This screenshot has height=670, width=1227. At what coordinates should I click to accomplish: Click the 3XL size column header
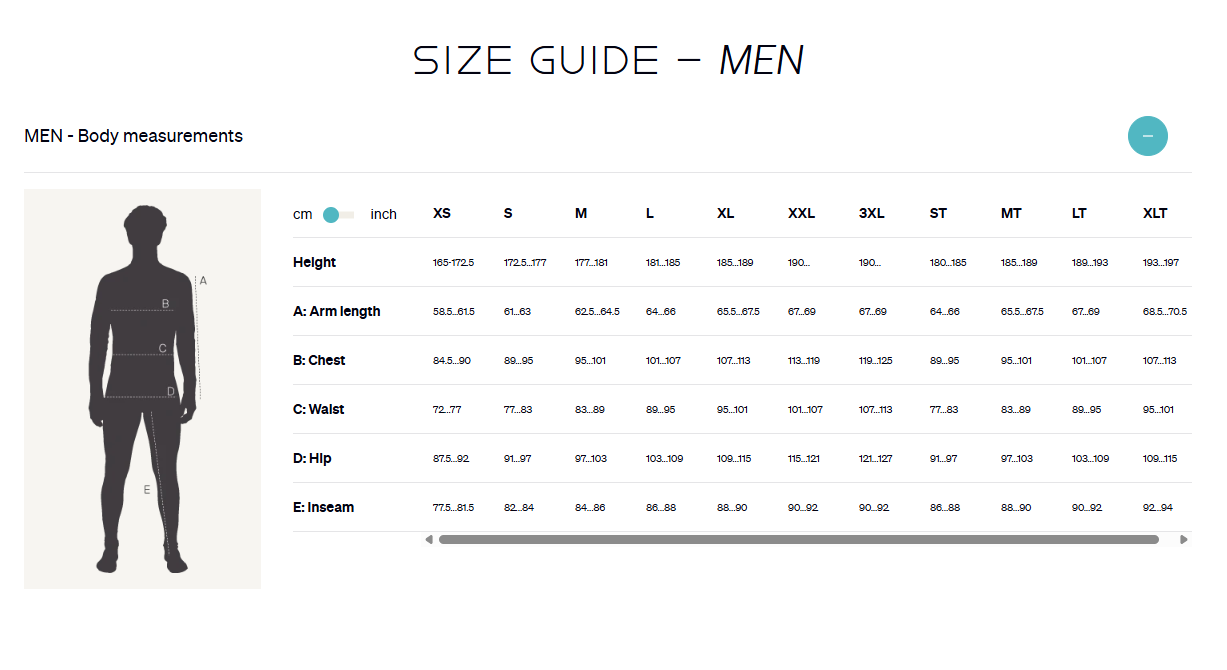[x=871, y=214]
